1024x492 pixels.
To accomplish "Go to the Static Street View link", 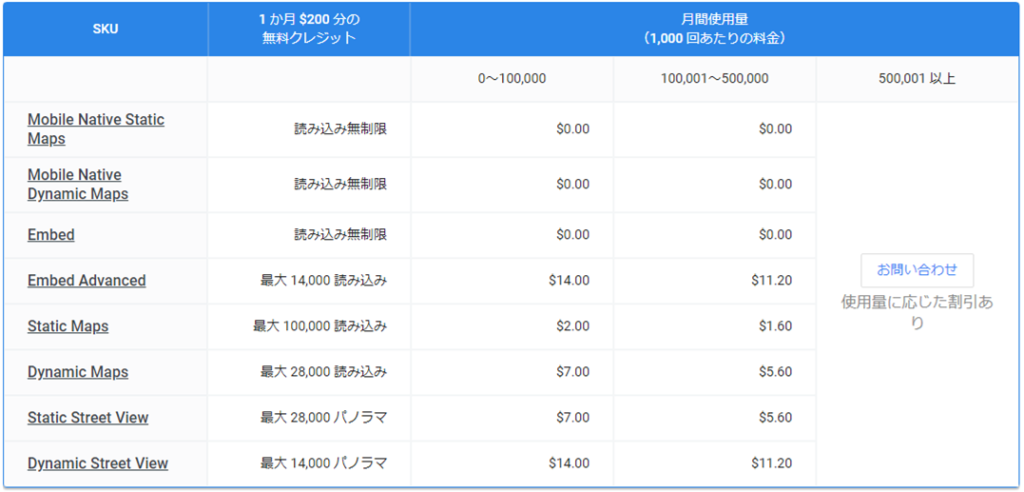I will click(x=88, y=418).
